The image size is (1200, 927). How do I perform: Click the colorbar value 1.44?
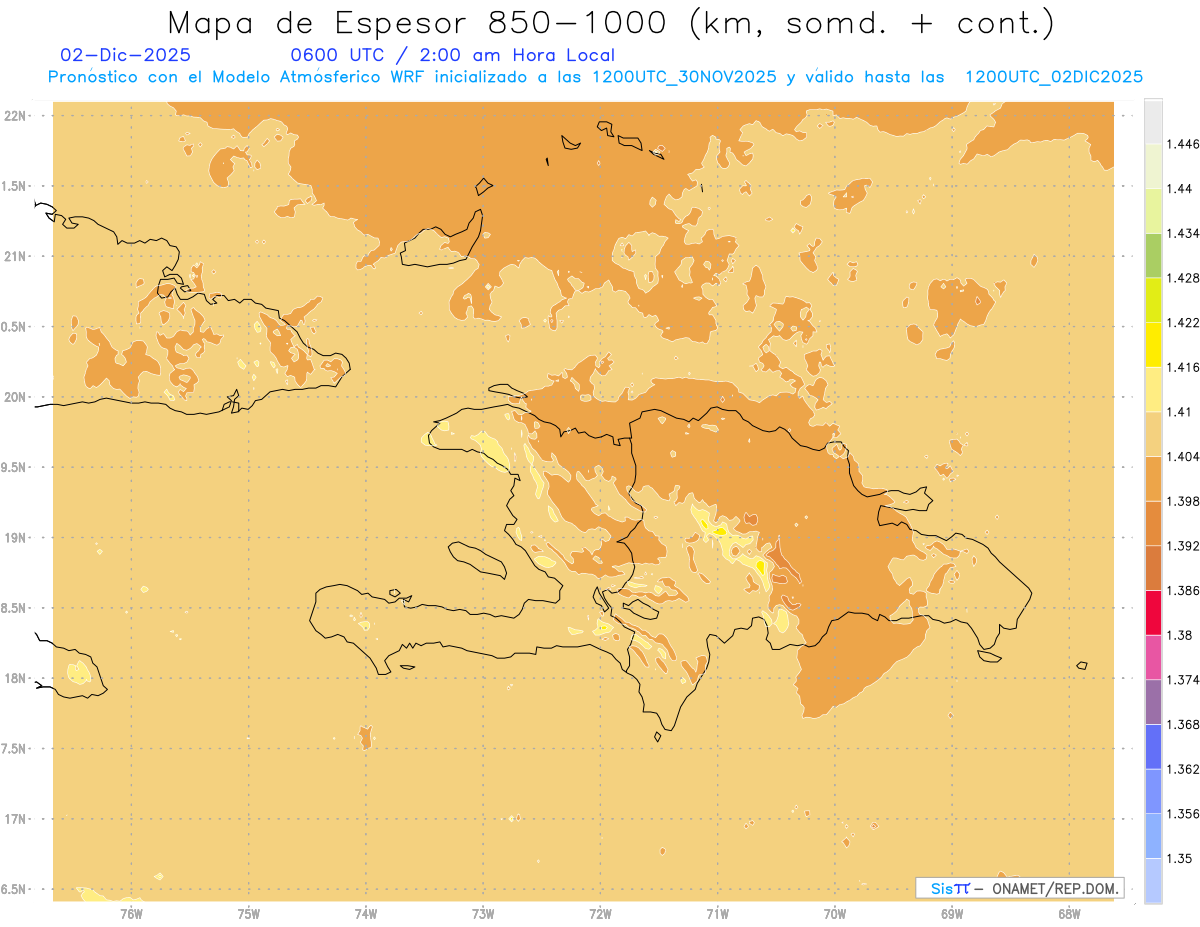click(1178, 188)
